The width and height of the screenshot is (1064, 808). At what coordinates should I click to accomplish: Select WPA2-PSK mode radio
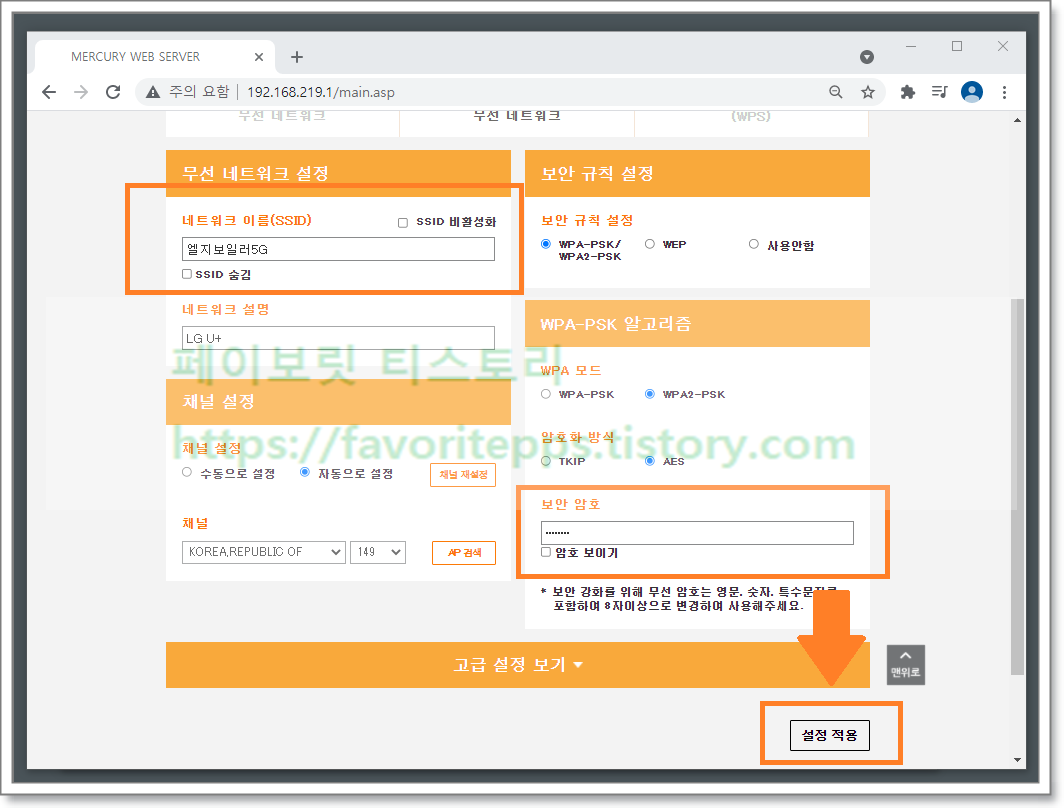pos(650,394)
